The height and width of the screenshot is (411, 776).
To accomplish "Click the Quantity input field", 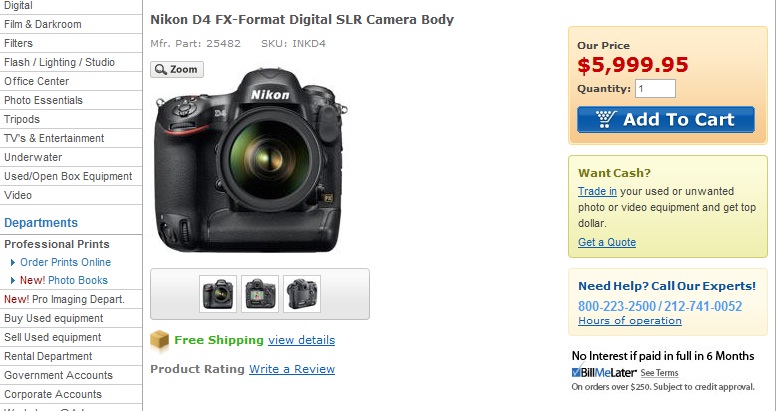I will click(655, 89).
